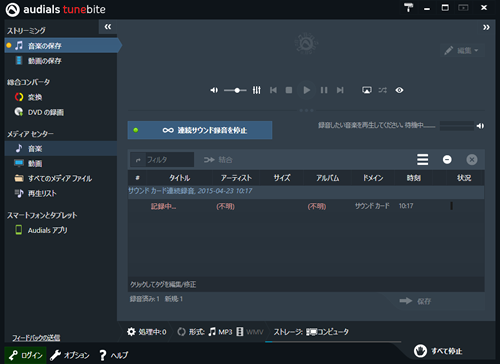
Task: Open the equalizer settings icon
Action: [x=256, y=90]
